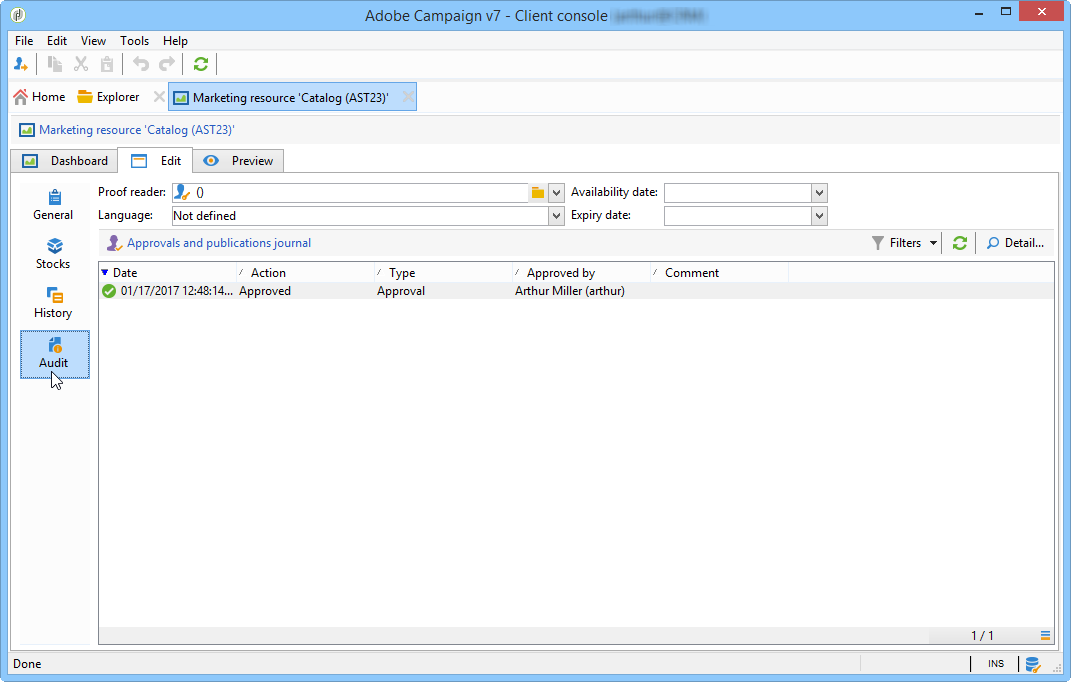
Task: Click the Marketing resource 'Catalog (AST23)' breadcrumb link
Action: coord(137,131)
